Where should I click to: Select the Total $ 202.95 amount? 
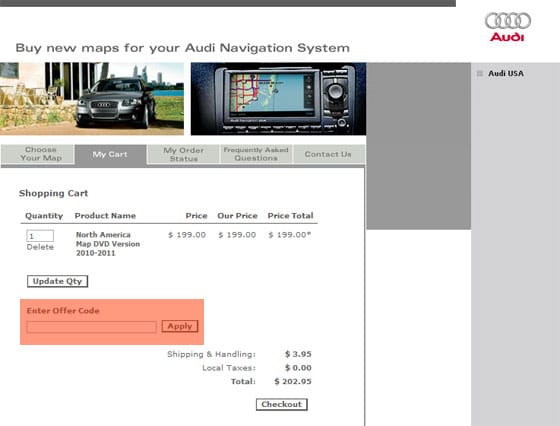(293, 381)
